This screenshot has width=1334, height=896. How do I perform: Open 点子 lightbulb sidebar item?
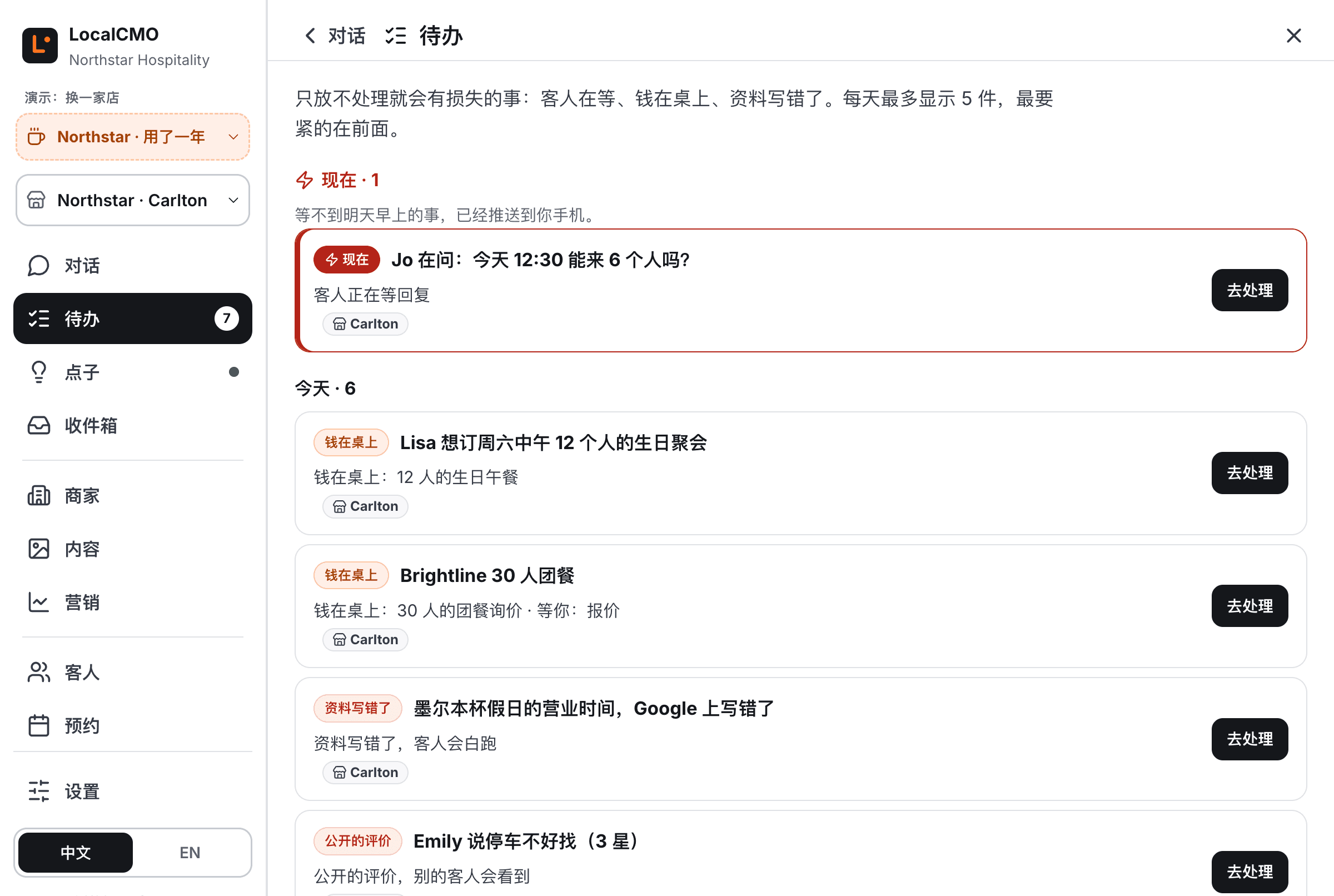[132, 372]
